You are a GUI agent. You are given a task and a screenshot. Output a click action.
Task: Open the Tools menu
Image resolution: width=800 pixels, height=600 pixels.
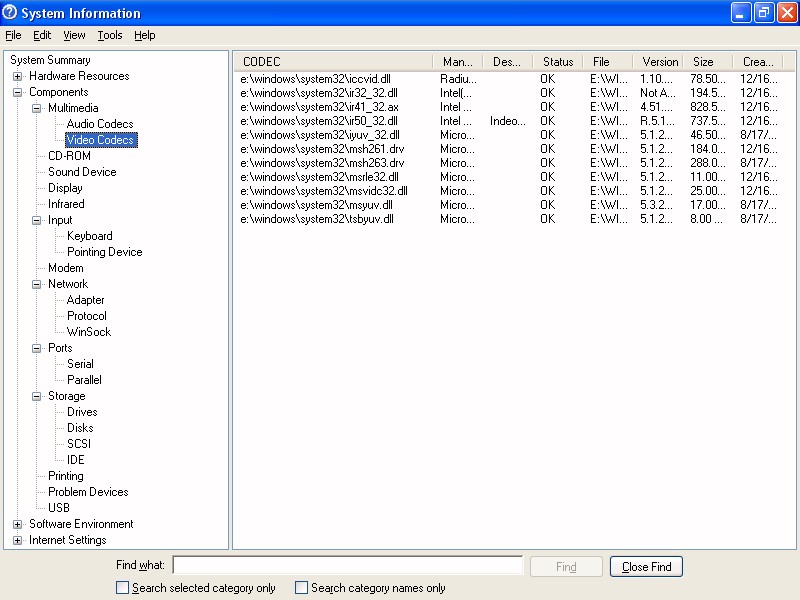click(x=110, y=35)
